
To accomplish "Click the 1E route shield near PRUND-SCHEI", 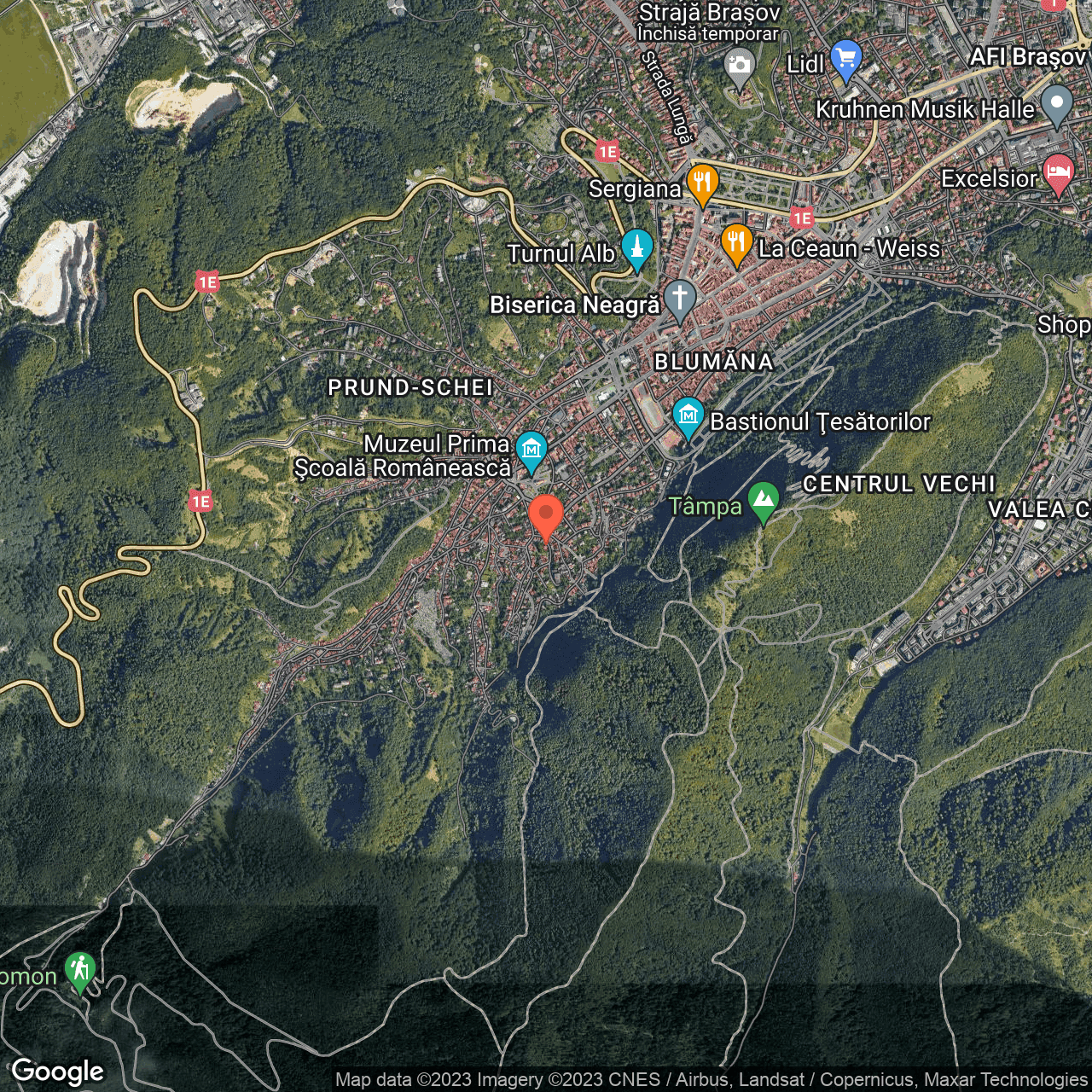I will tap(202, 502).
